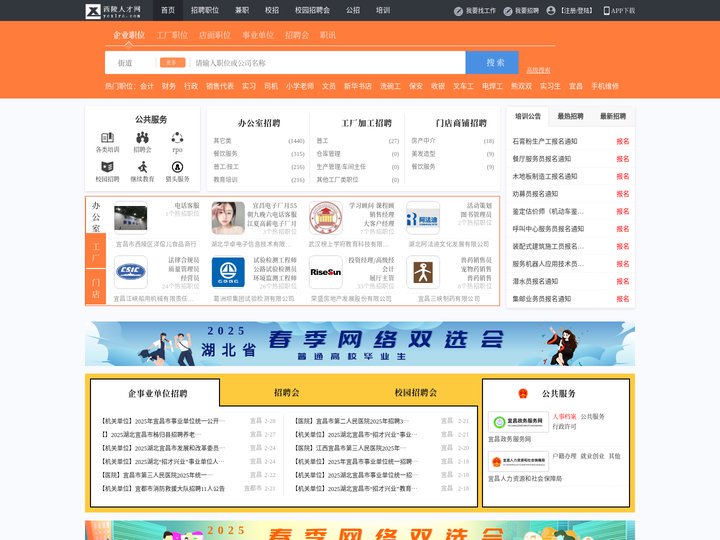Open 公招 in the top navigation

click(353, 10)
